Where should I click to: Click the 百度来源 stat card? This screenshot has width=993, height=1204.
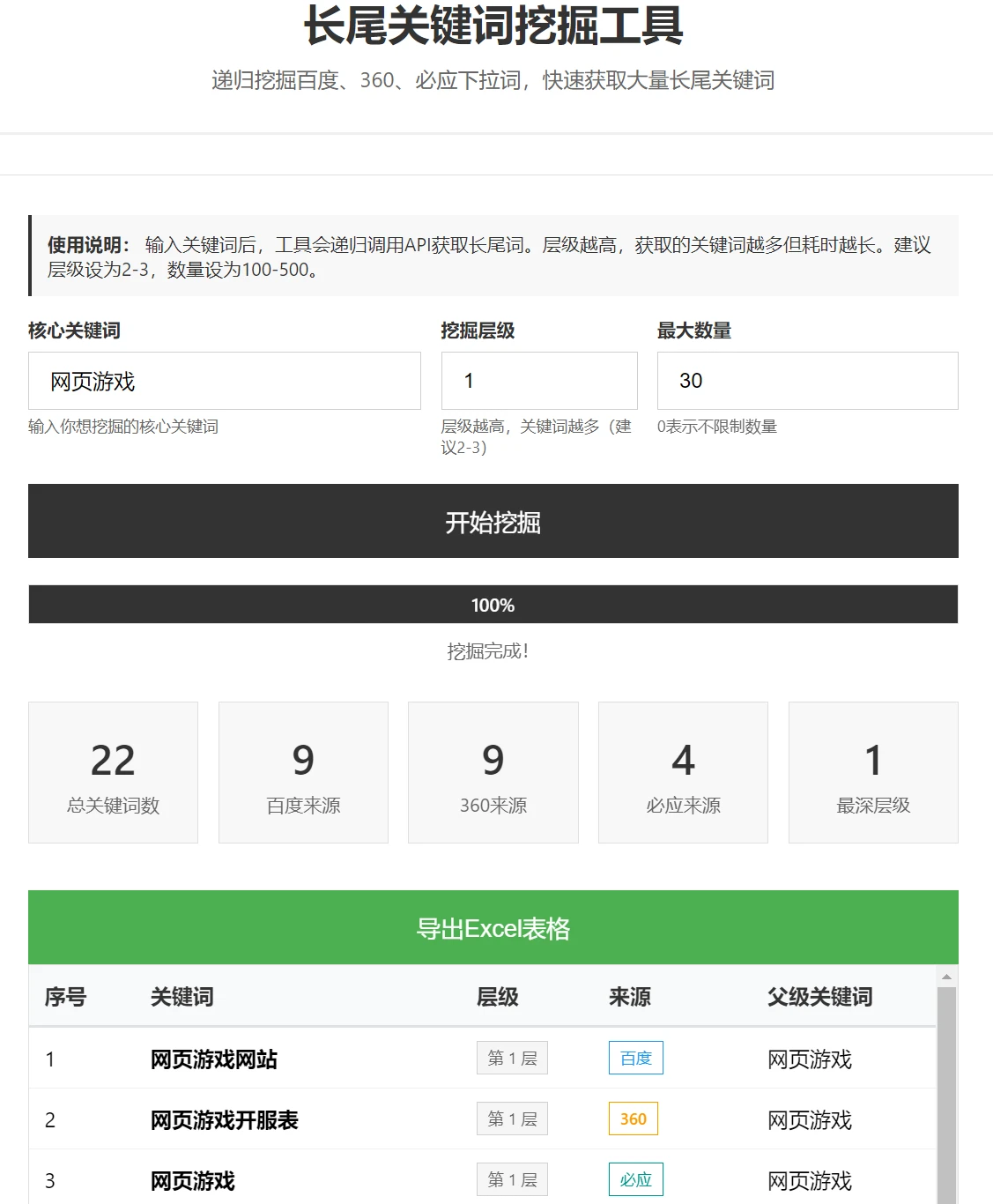pos(303,772)
